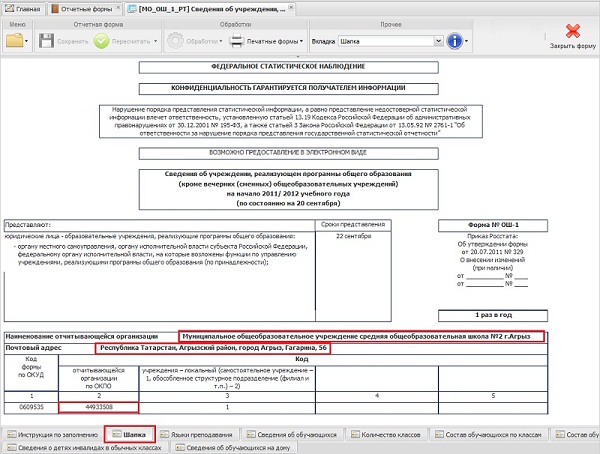Expand the info icon dropdown arrow
600x454 pixels.
[466, 41]
